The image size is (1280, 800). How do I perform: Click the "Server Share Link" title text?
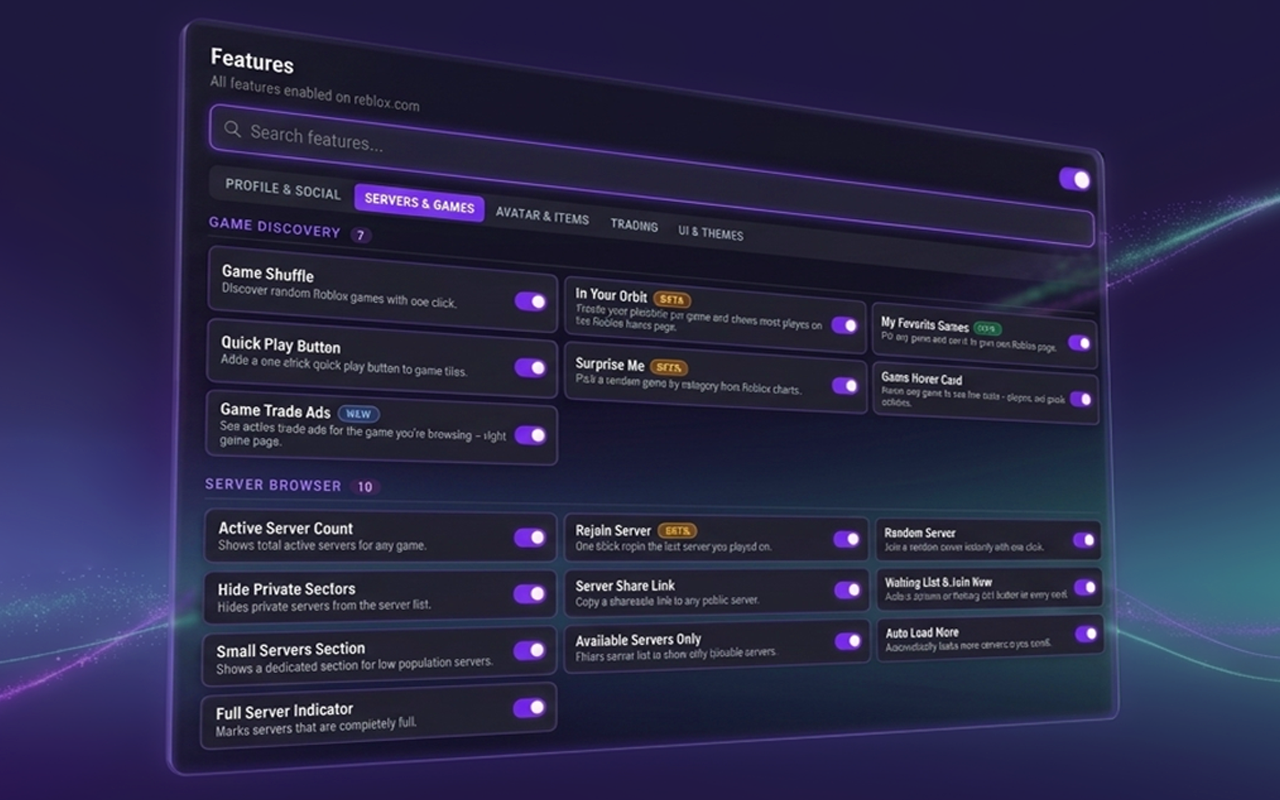(625, 586)
